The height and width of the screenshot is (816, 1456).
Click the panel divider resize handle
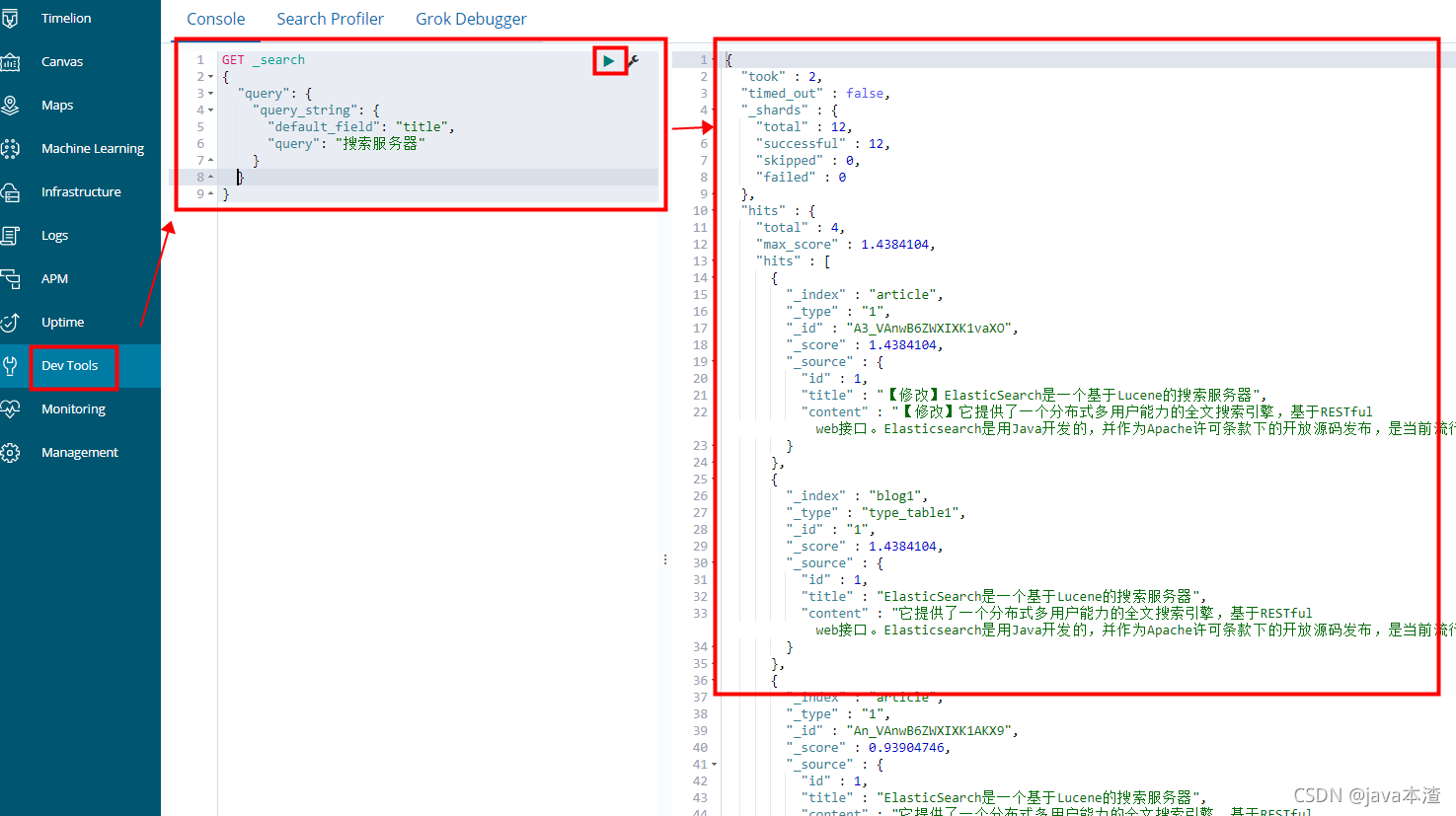click(665, 559)
